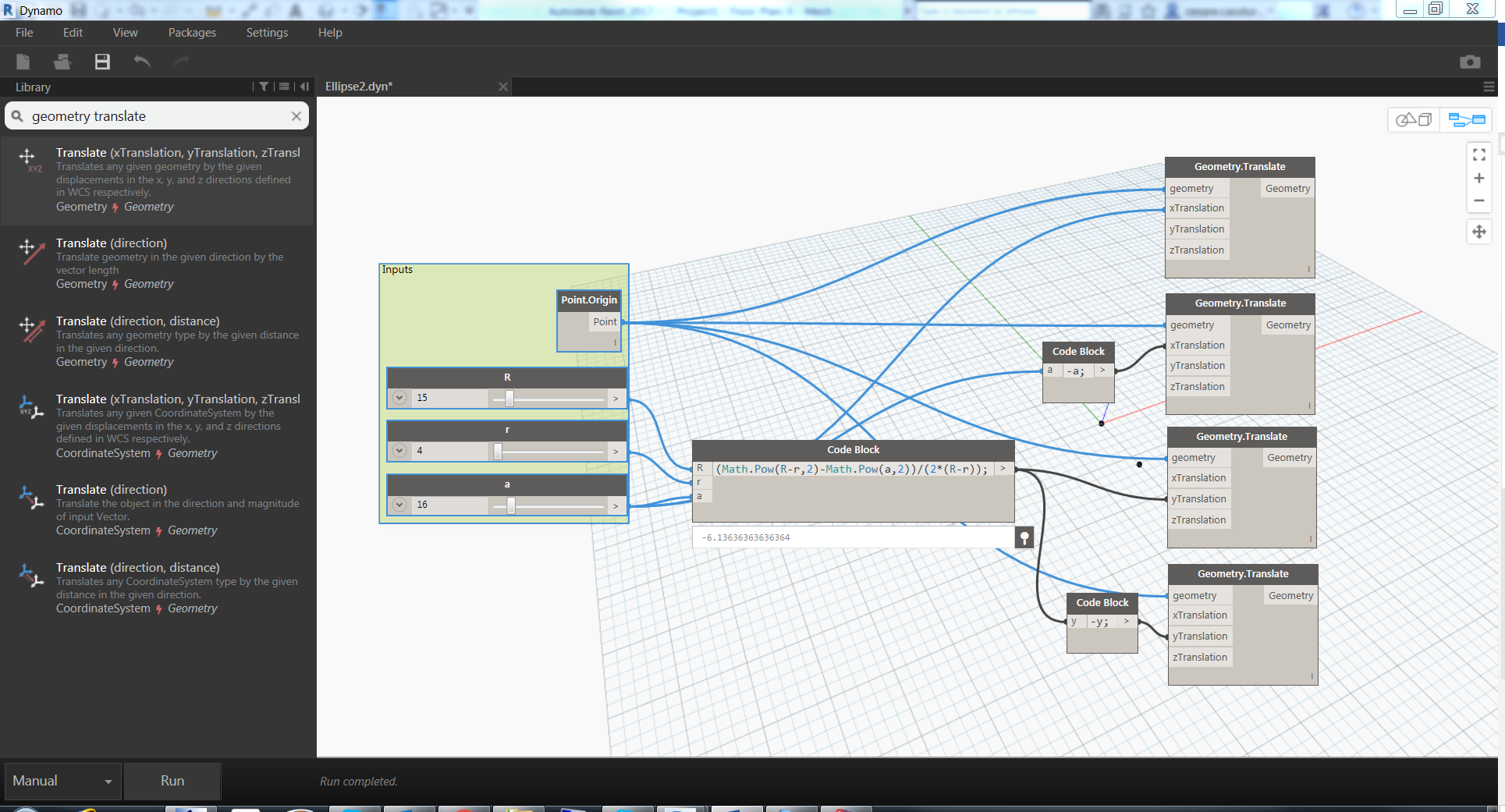Click the library search field with geometry translate
The image size is (1505, 812).
156,116
